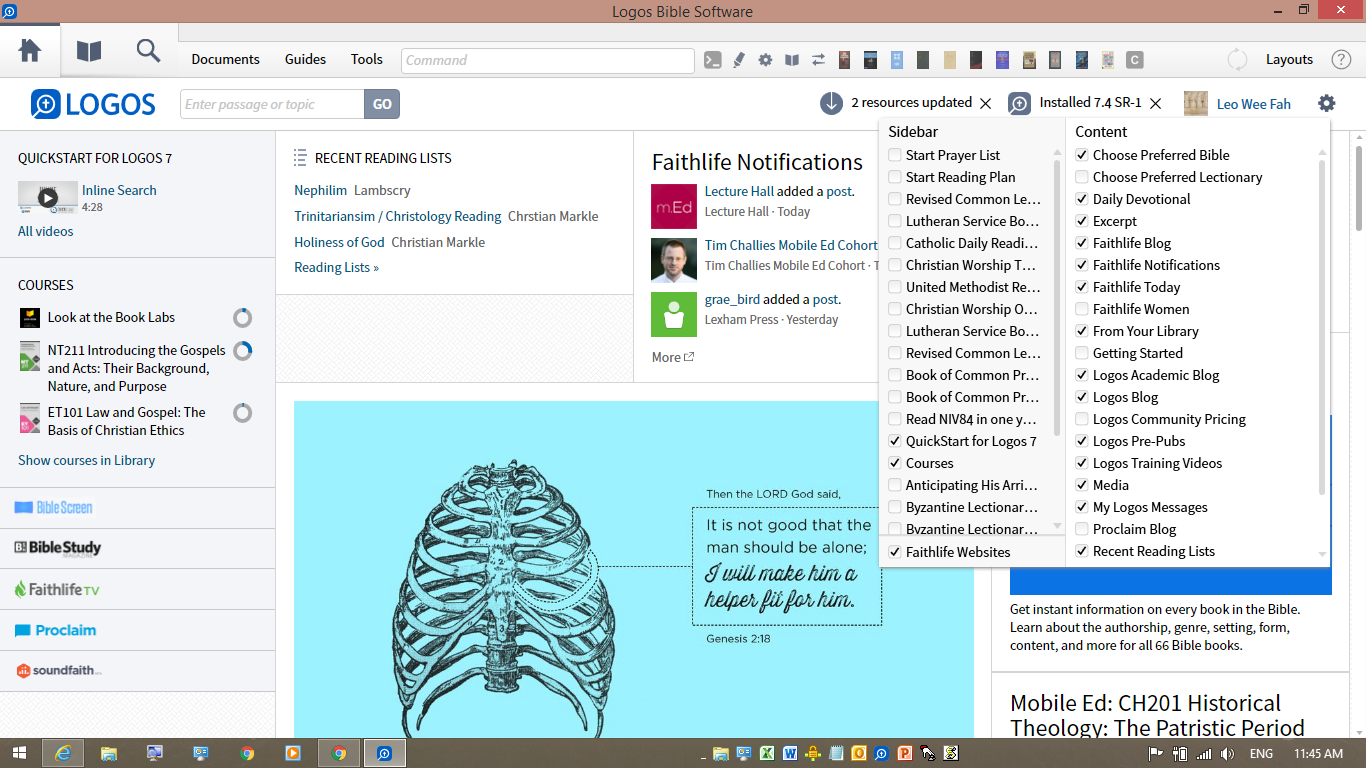Enable the Faithlife Women checkbox
Viewport: 1366px width, 768px height.
pyautogui.click(x=1082, y=309)
